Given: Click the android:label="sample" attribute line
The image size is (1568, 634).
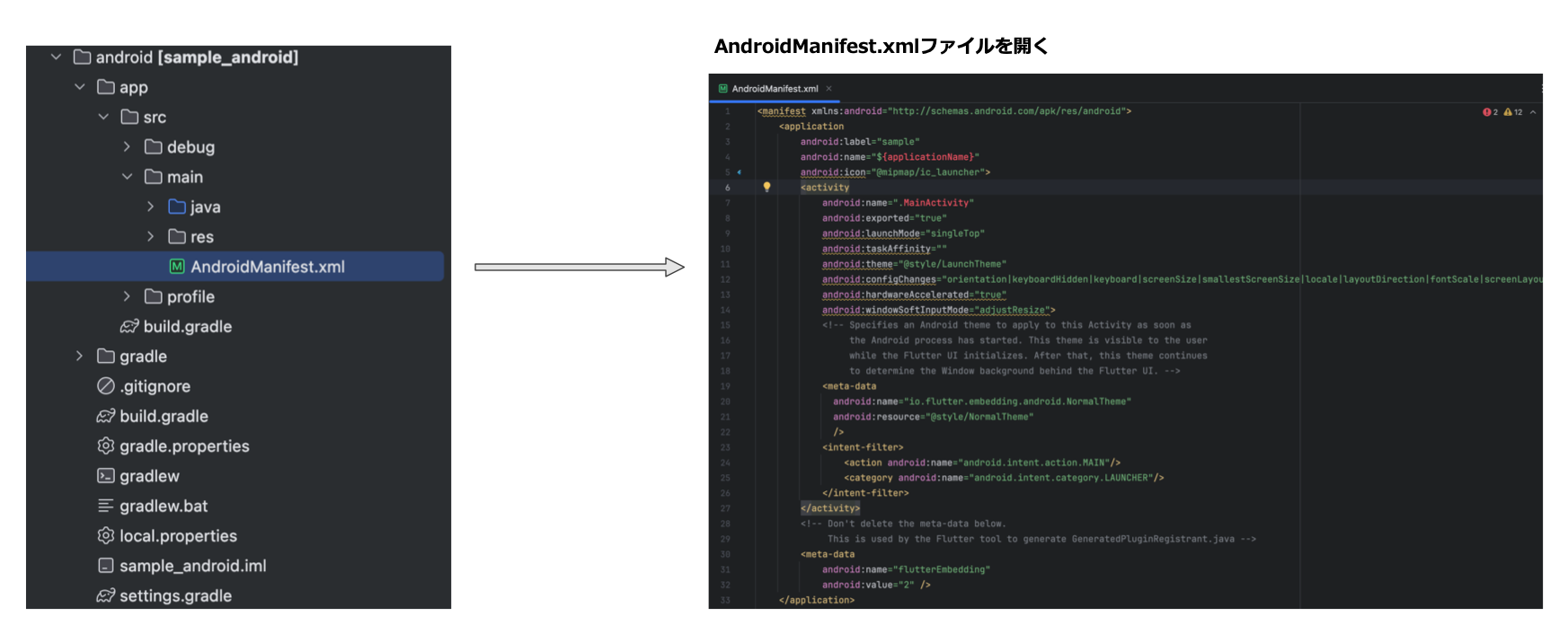Looking at the screenshot, I should click(860, 142).
